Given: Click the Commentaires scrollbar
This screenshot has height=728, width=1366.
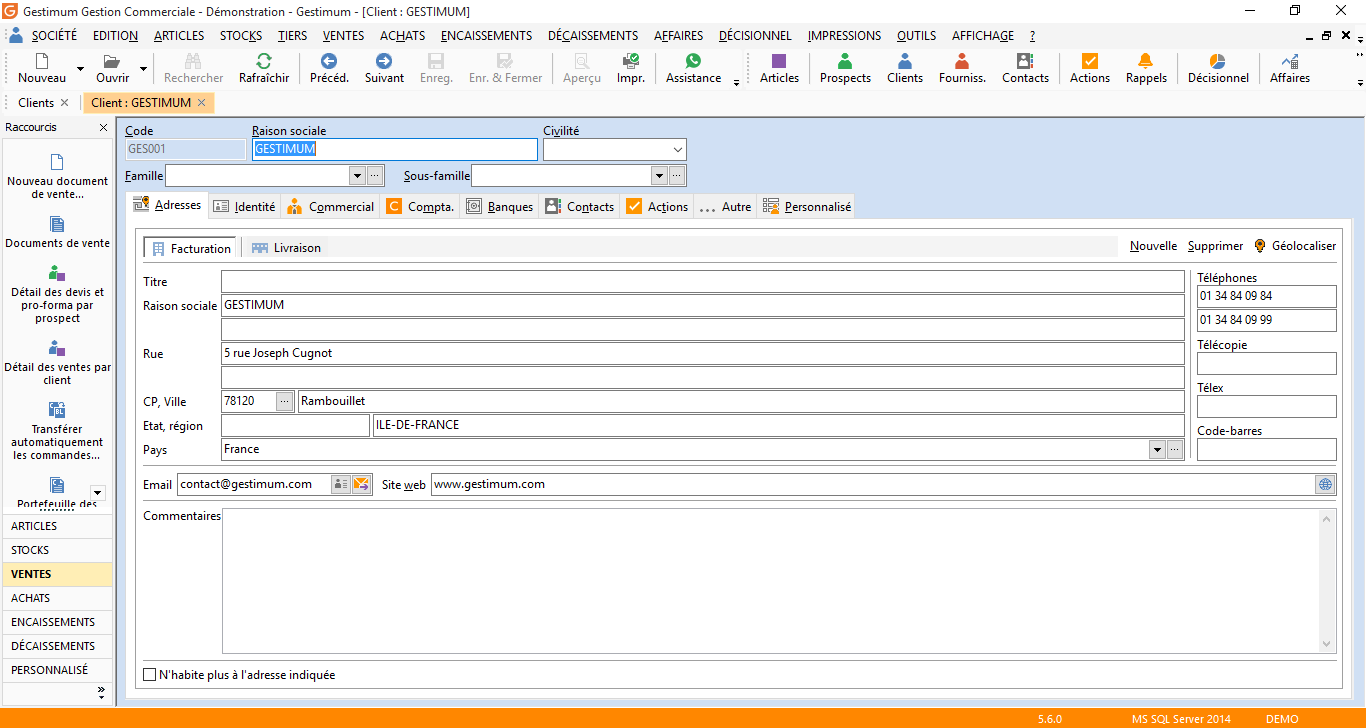Looking at the screenshot, I should click(1328, 581).
